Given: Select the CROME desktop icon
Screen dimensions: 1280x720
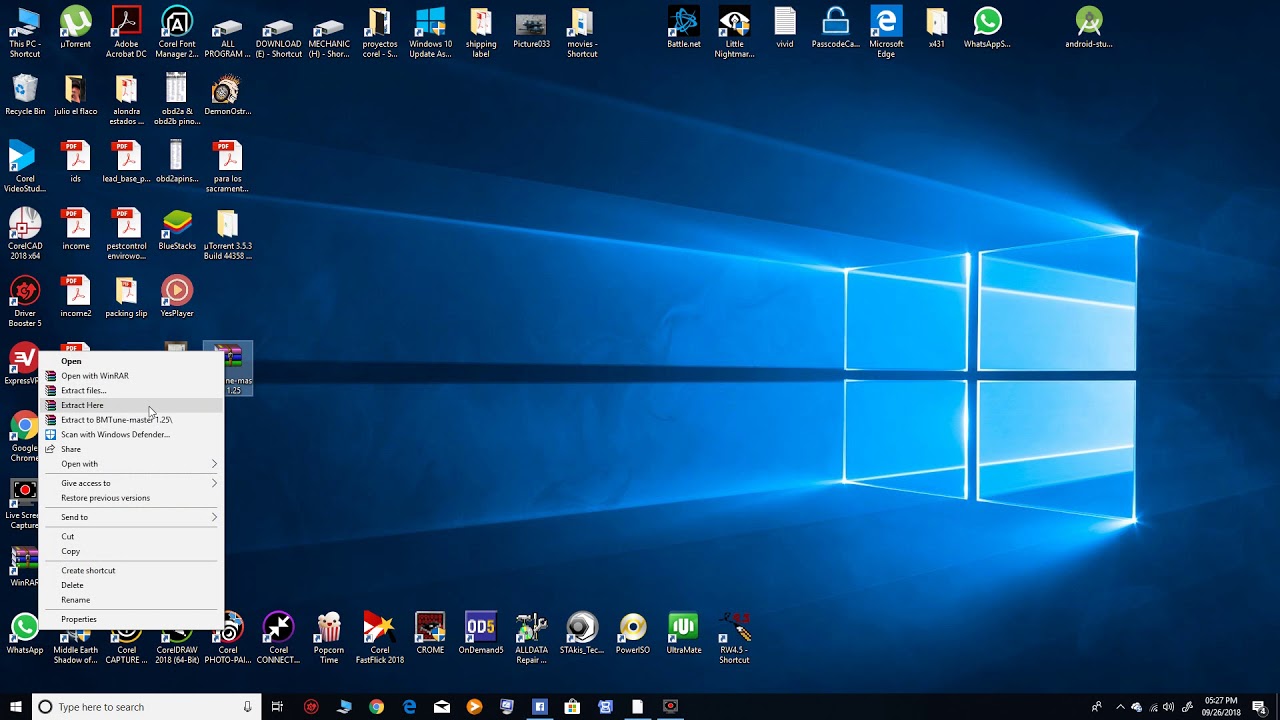Looking at the screenshot, I should 430,633.
